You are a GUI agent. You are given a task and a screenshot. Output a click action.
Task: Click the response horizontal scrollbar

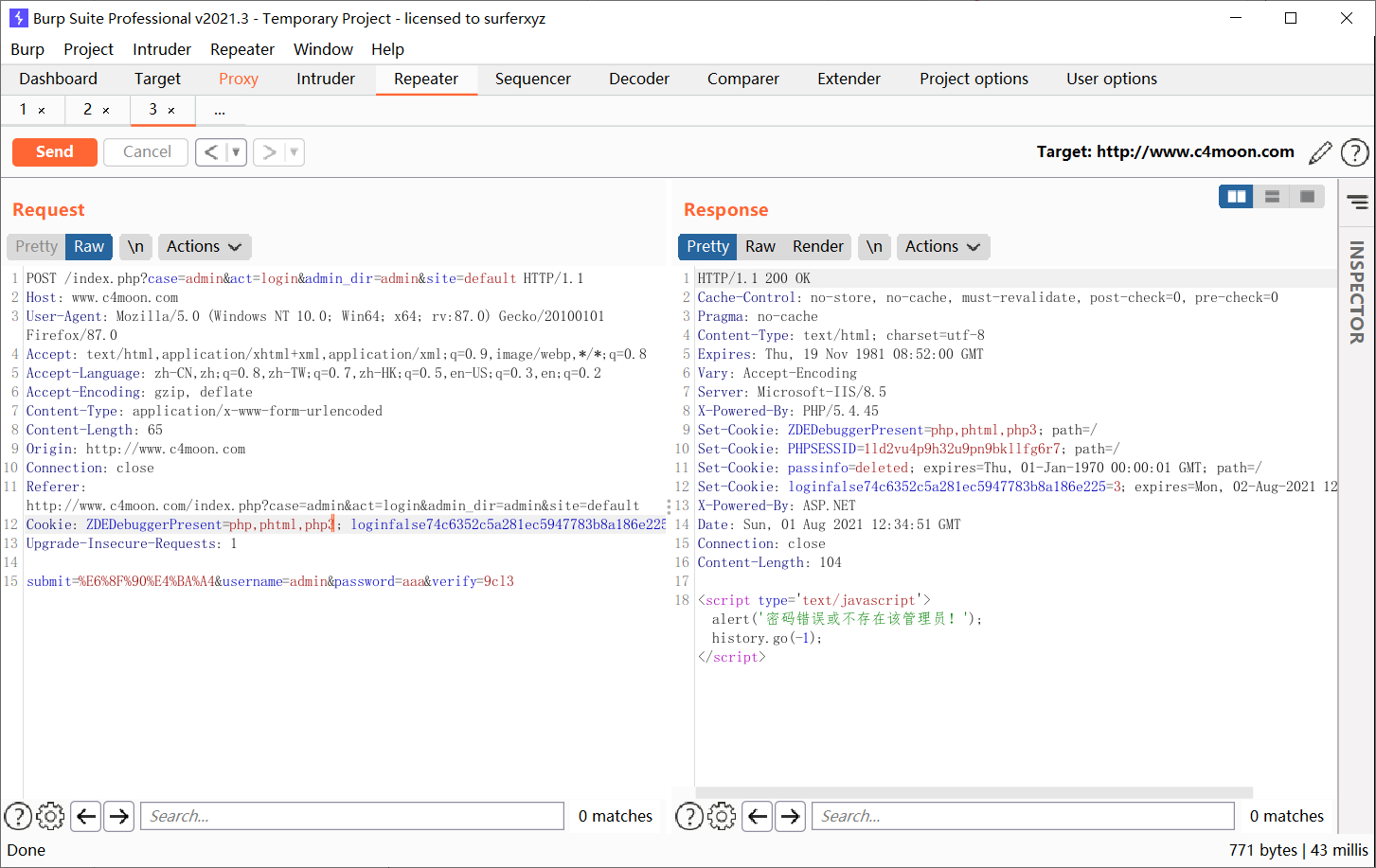pyautogui.click(x=974, y=792)
